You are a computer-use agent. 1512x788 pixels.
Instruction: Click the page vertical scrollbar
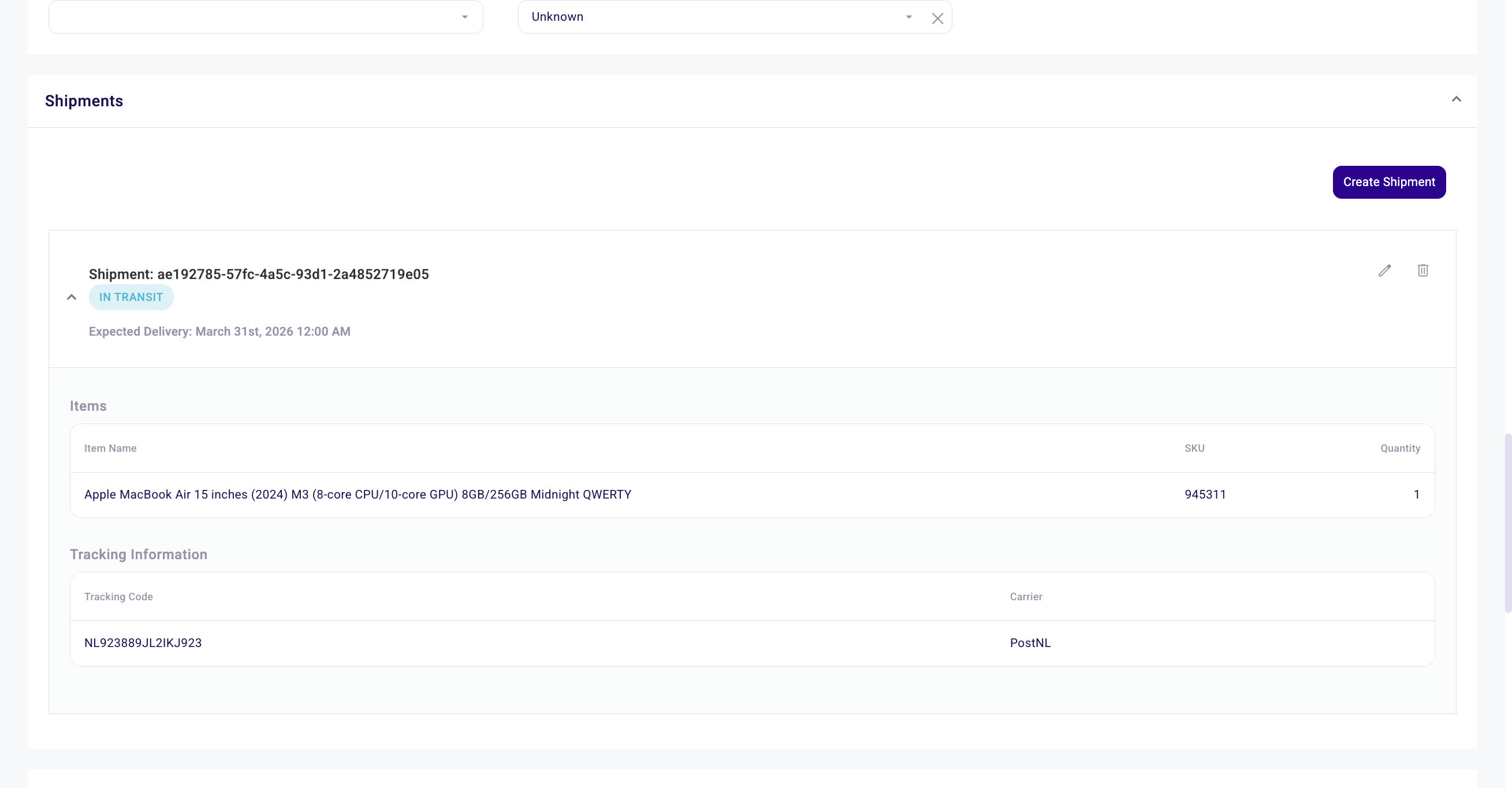pos(1507,523)
